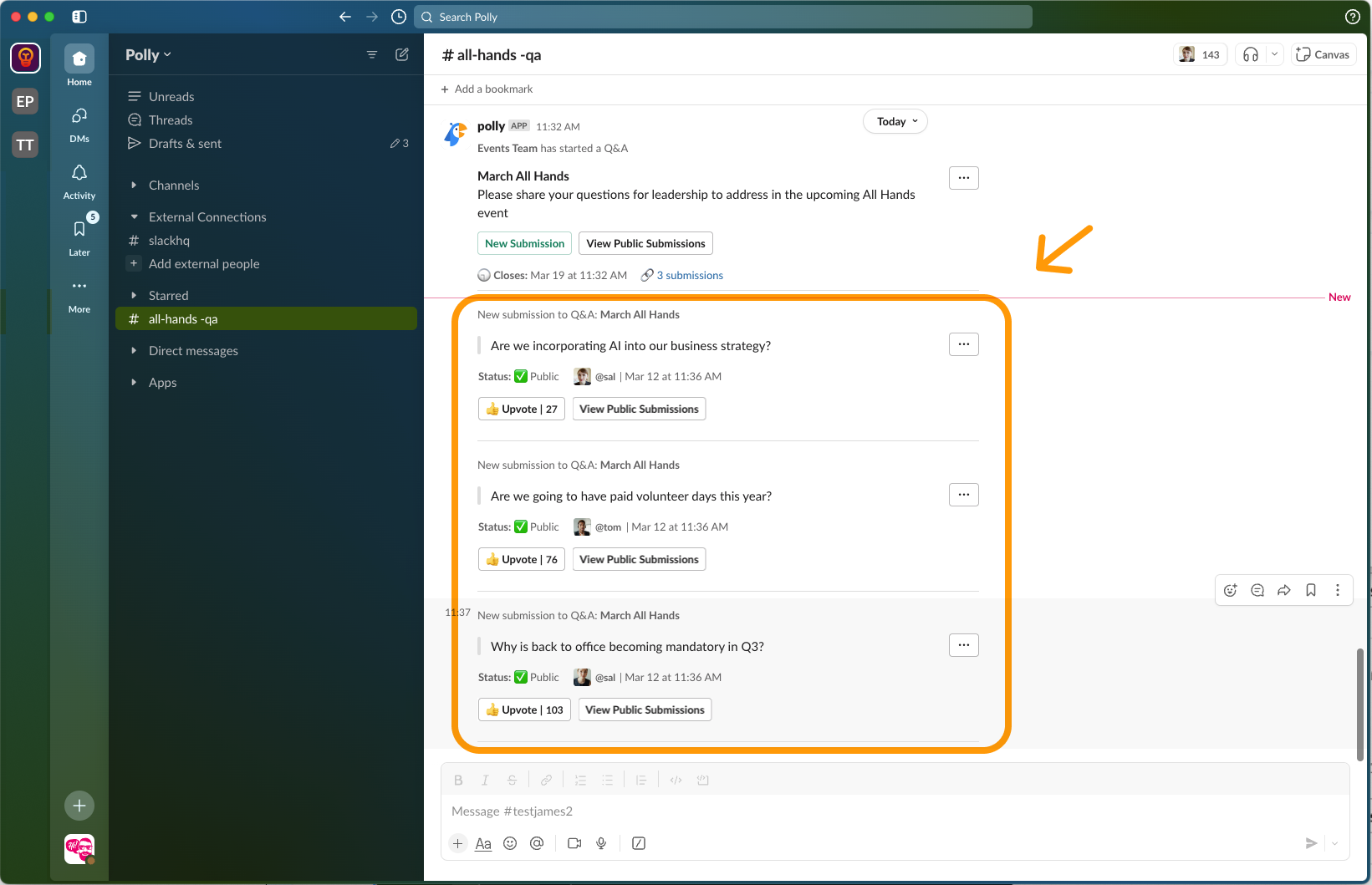Open the DMs view
This screenshot has height=885, width=1372.
pyautogui.click(x=79, y=123)
